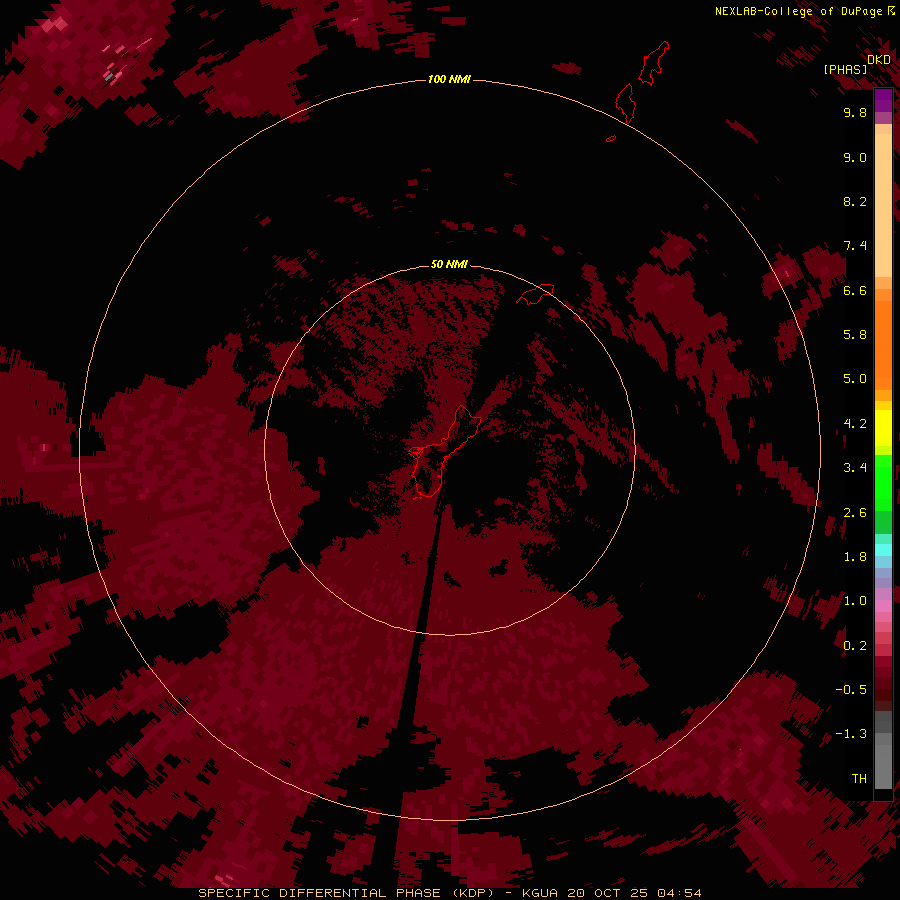Viewport: 900px width, 900px height.
Task: Pick the bright green color bar segment
Action: 883,482
